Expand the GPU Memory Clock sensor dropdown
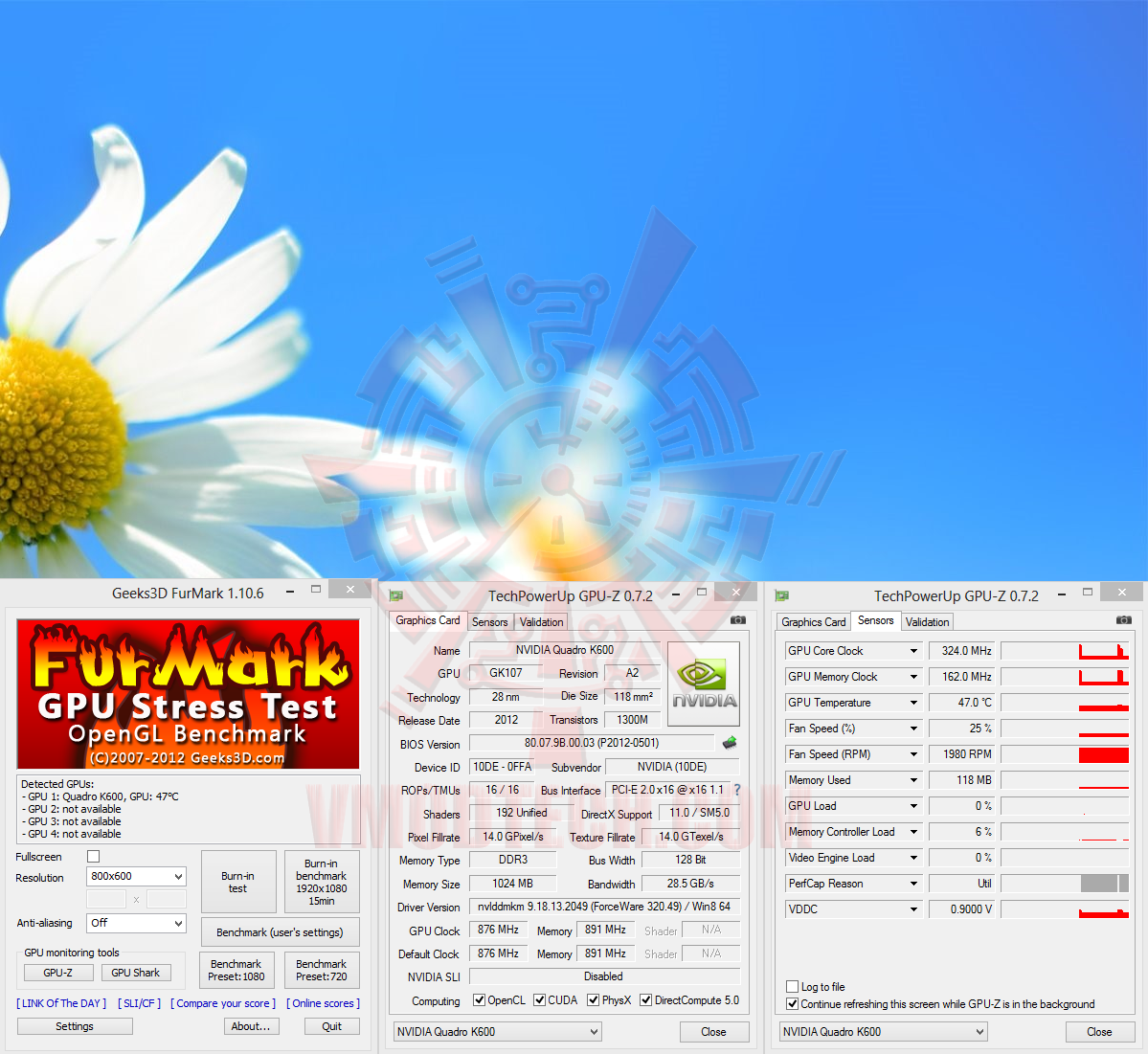The width and height of the screenshot is (1148, 1054). (913, 677)
